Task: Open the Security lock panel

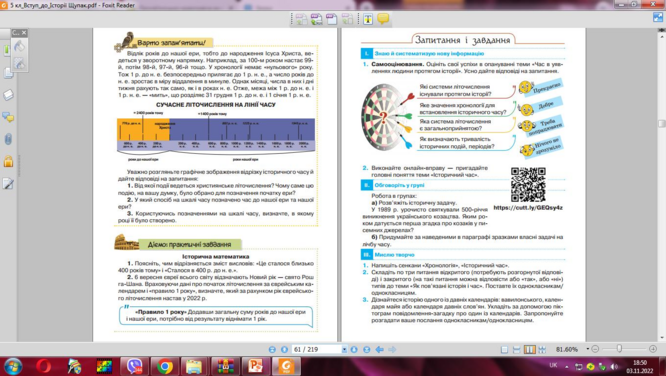Action: [8, 161]
